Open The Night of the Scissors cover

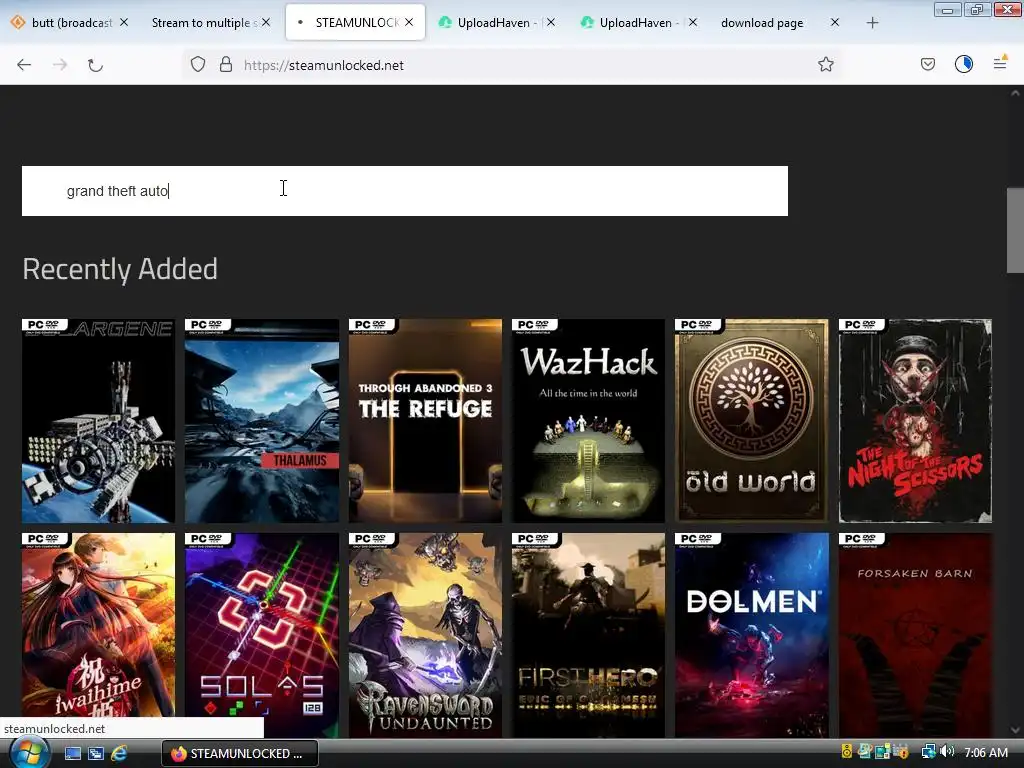[915, 421]
